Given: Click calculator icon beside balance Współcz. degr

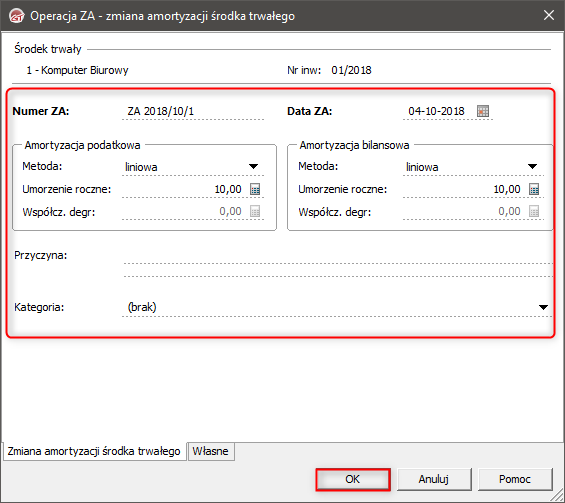Looking at the screenshot, I should coord(534,212).
